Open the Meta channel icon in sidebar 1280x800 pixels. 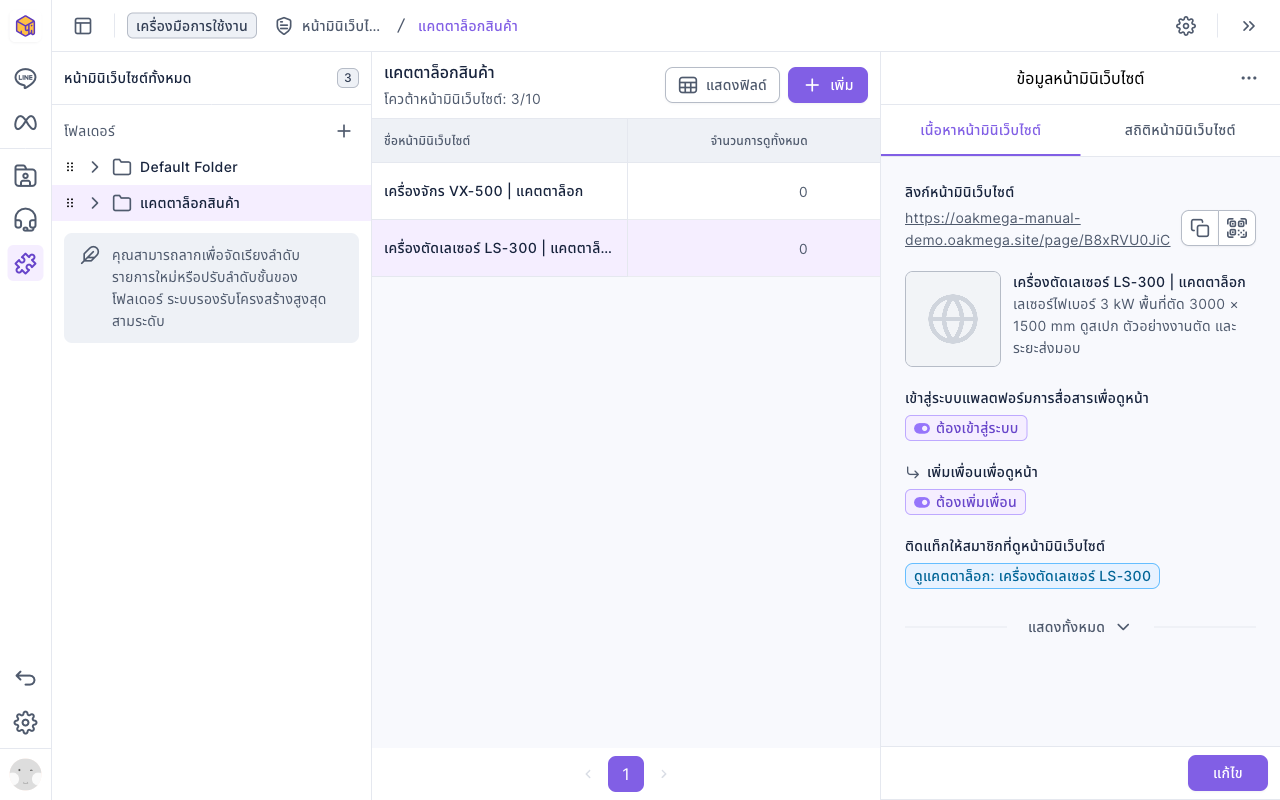coord(25,122)
